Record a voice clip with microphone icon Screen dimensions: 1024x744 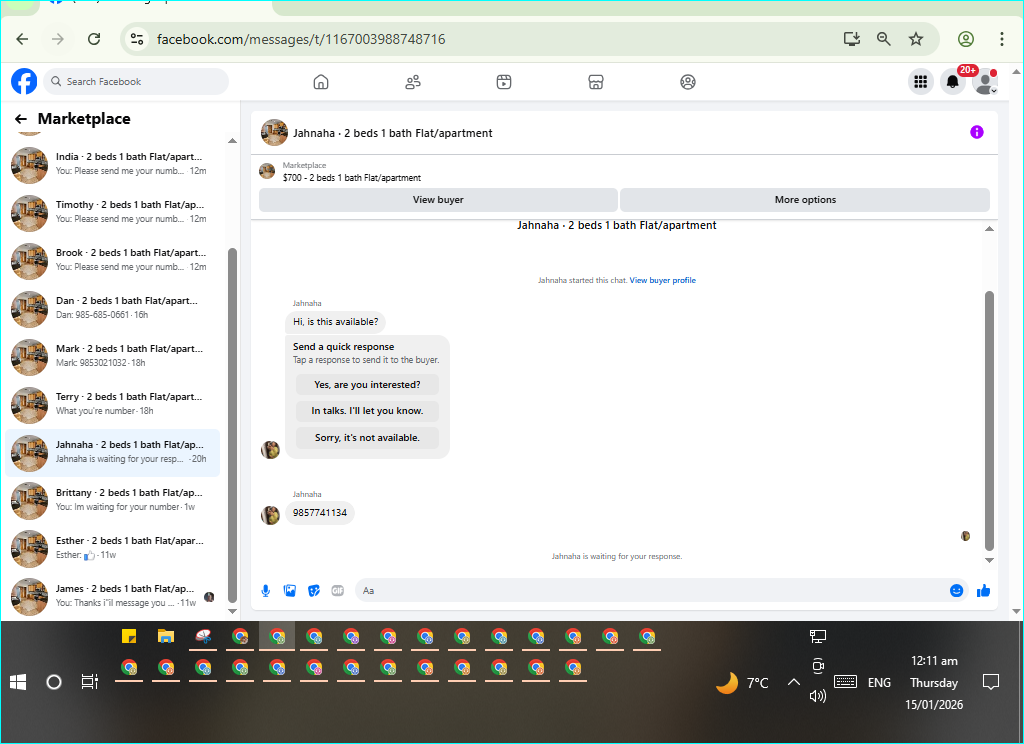(266, 590)
